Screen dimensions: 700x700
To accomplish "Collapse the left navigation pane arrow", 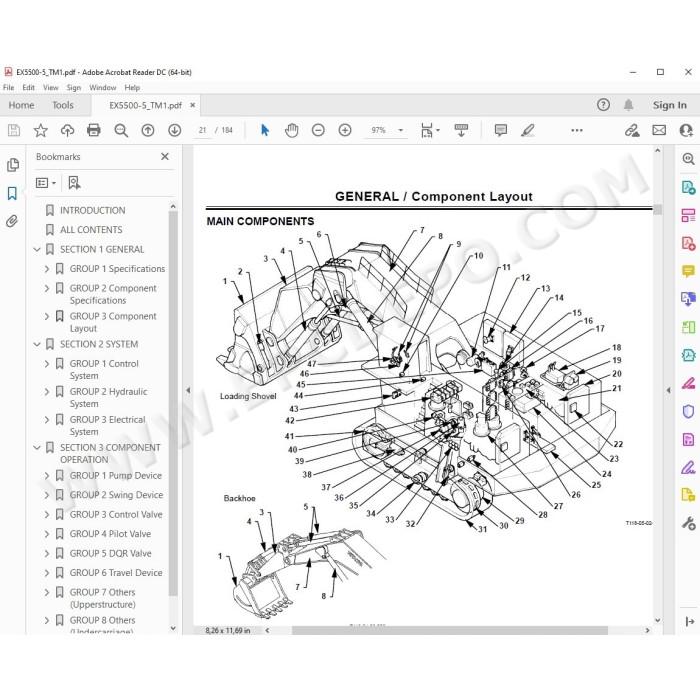I will 188,390.
